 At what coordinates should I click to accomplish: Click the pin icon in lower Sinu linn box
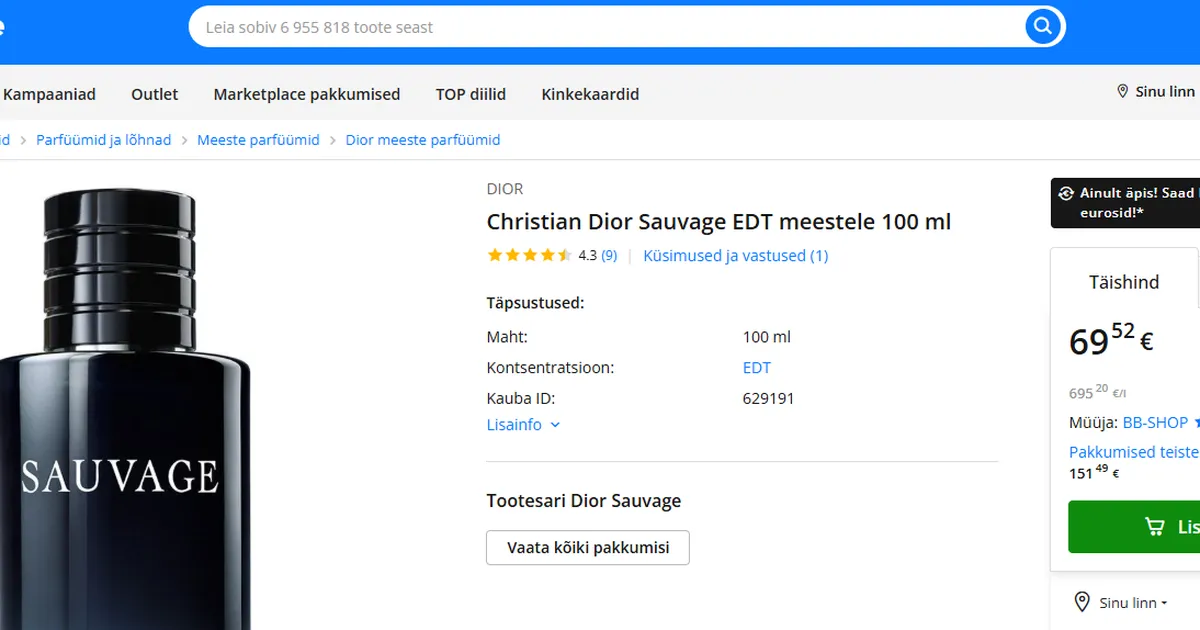(x=1082, y=602)
